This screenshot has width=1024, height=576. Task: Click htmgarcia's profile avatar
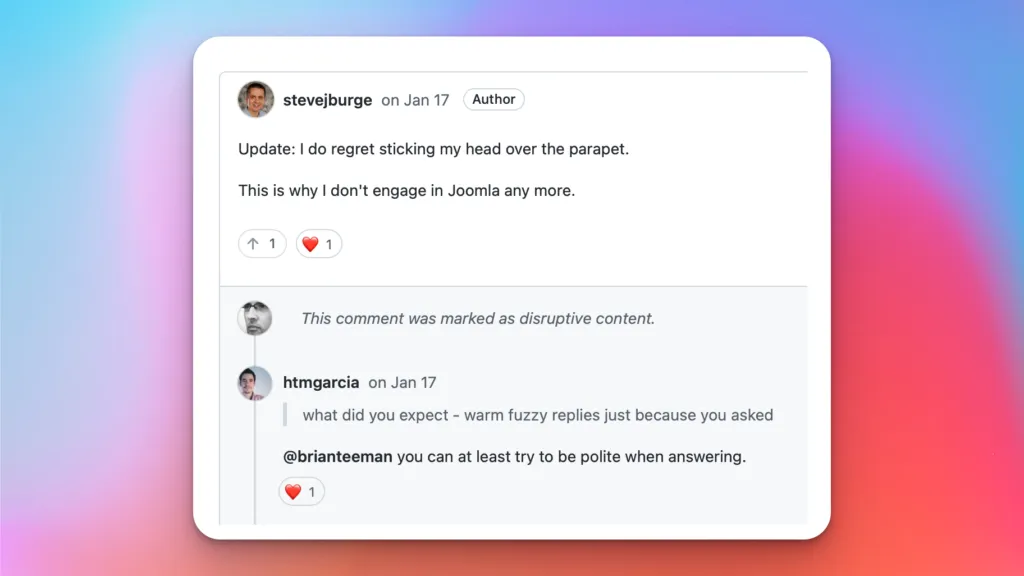click(x=254, y=383)
